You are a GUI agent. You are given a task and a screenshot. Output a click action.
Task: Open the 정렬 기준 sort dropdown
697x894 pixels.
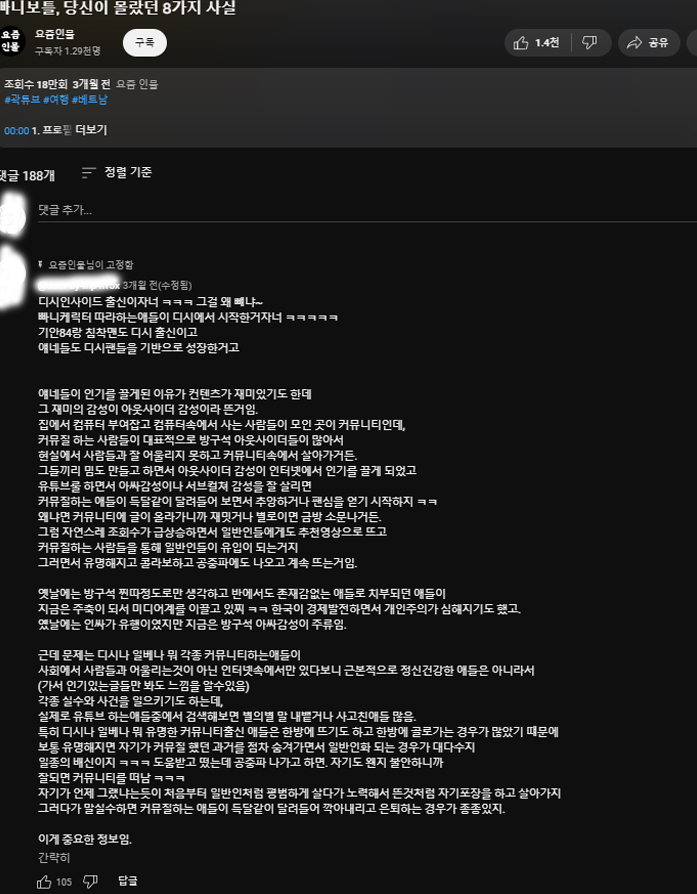(x=117, y=172)
